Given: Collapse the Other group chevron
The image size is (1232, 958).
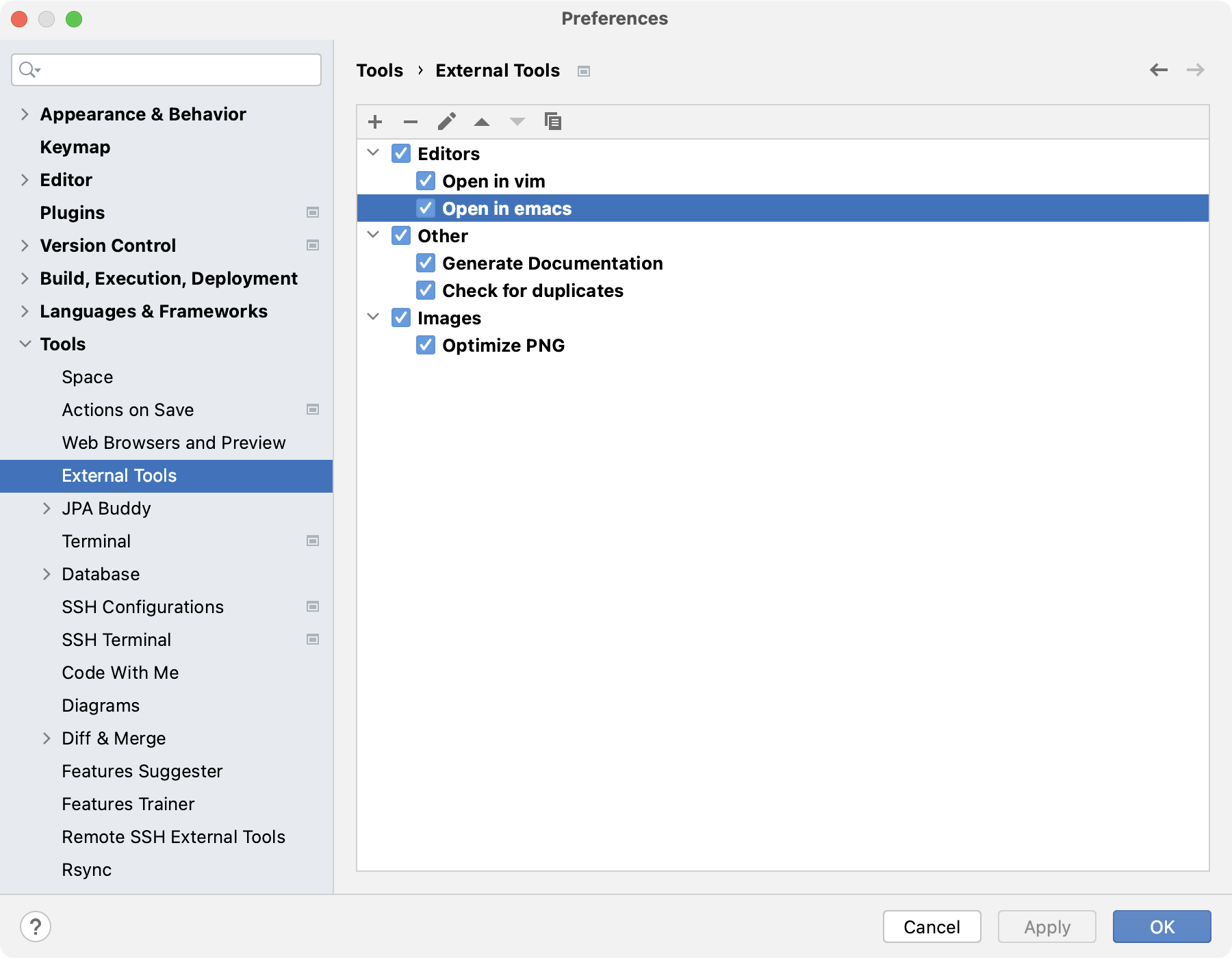Looking at the screenshot, I should [x=373, y=235].
